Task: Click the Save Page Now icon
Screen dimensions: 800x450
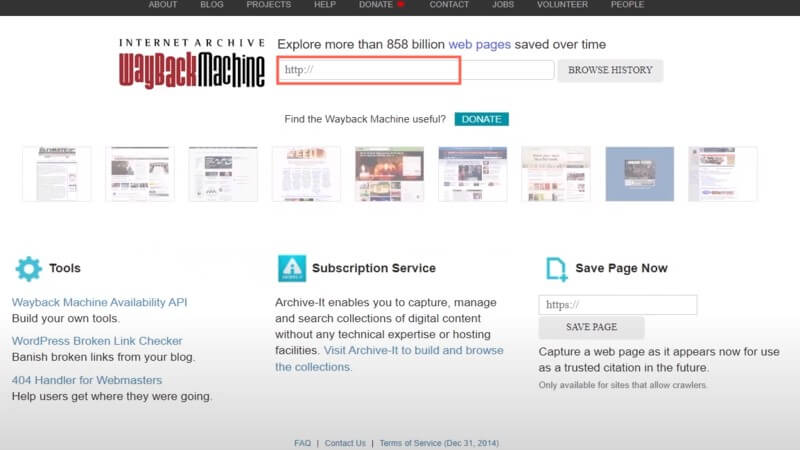Action: (557, 268)
